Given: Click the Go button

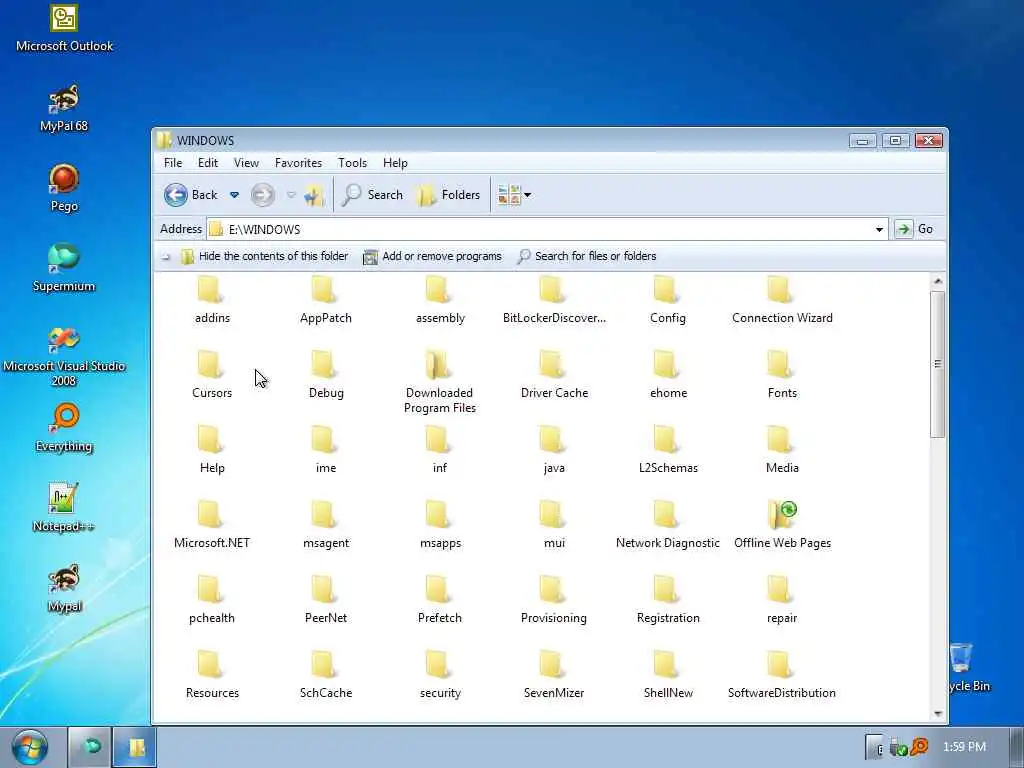Looking at the screenshot, I should click(914, 229).
